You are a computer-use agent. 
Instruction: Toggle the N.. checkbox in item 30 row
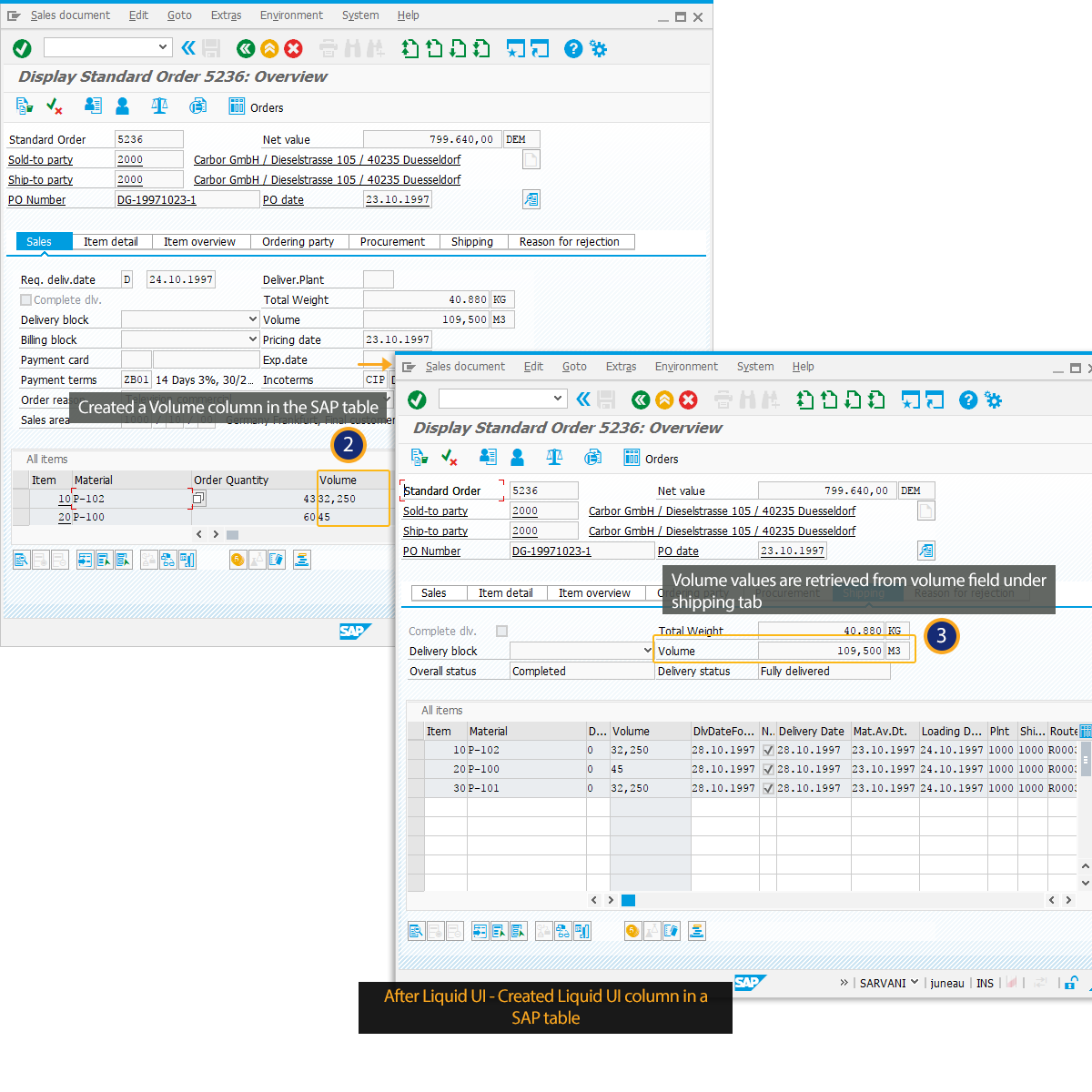tap(768, 788)
